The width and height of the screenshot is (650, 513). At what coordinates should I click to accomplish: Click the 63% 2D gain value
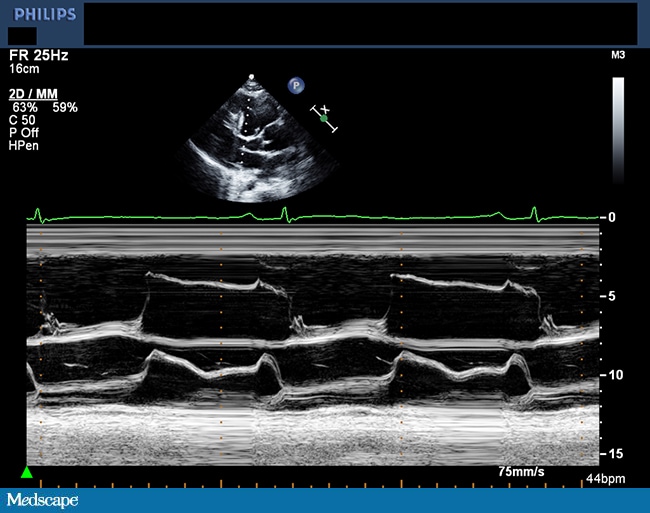(24, 106)
